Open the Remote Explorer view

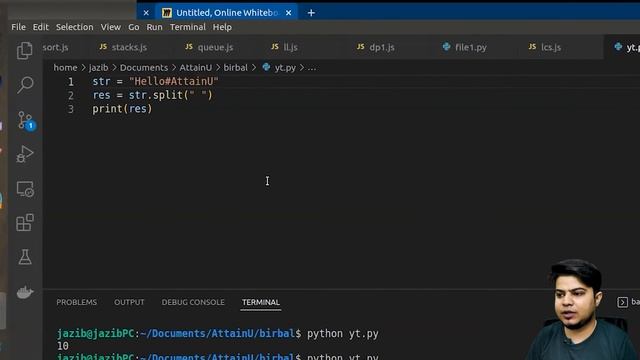(25, 189)
